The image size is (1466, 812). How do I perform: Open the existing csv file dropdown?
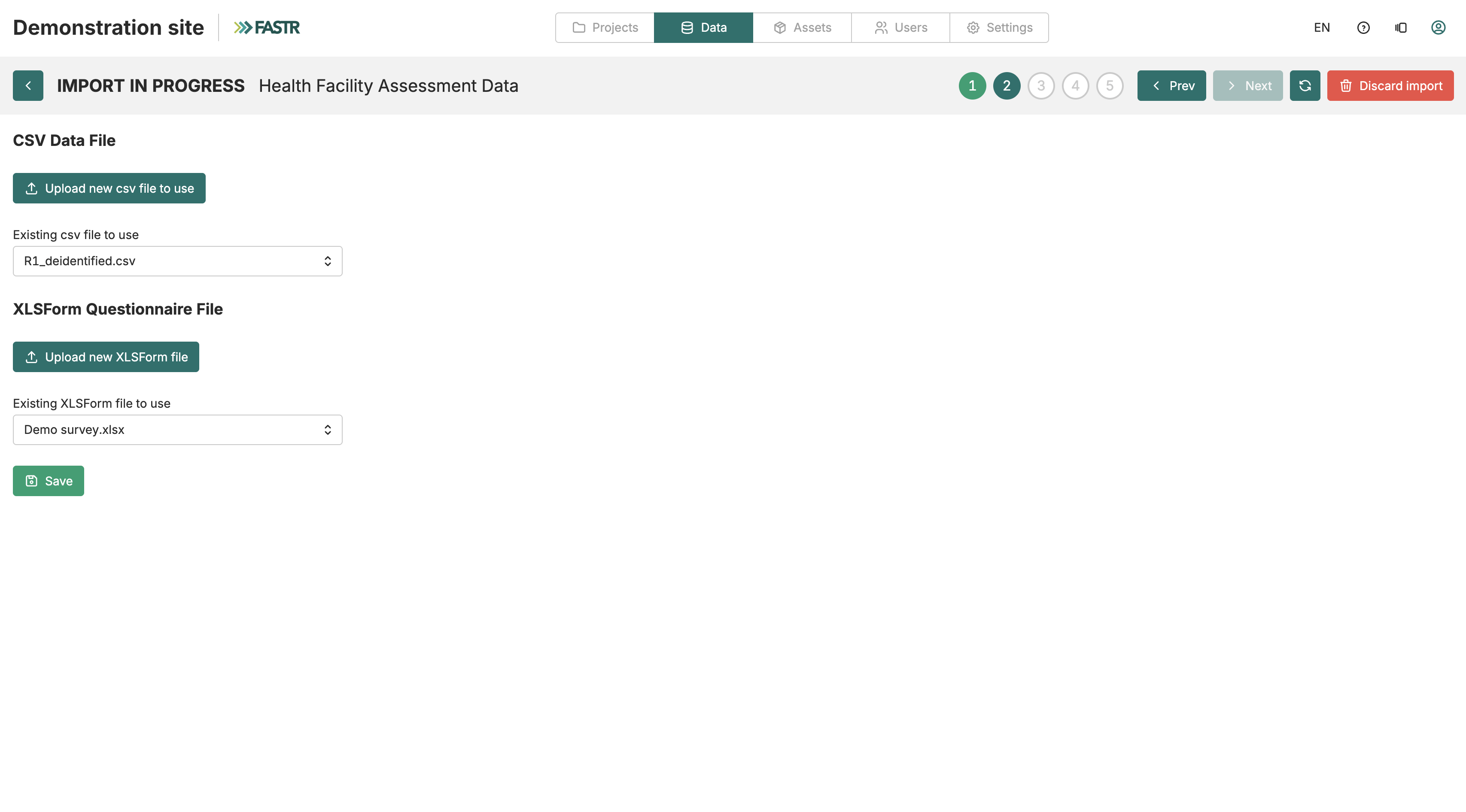click(x=177, y=261)
